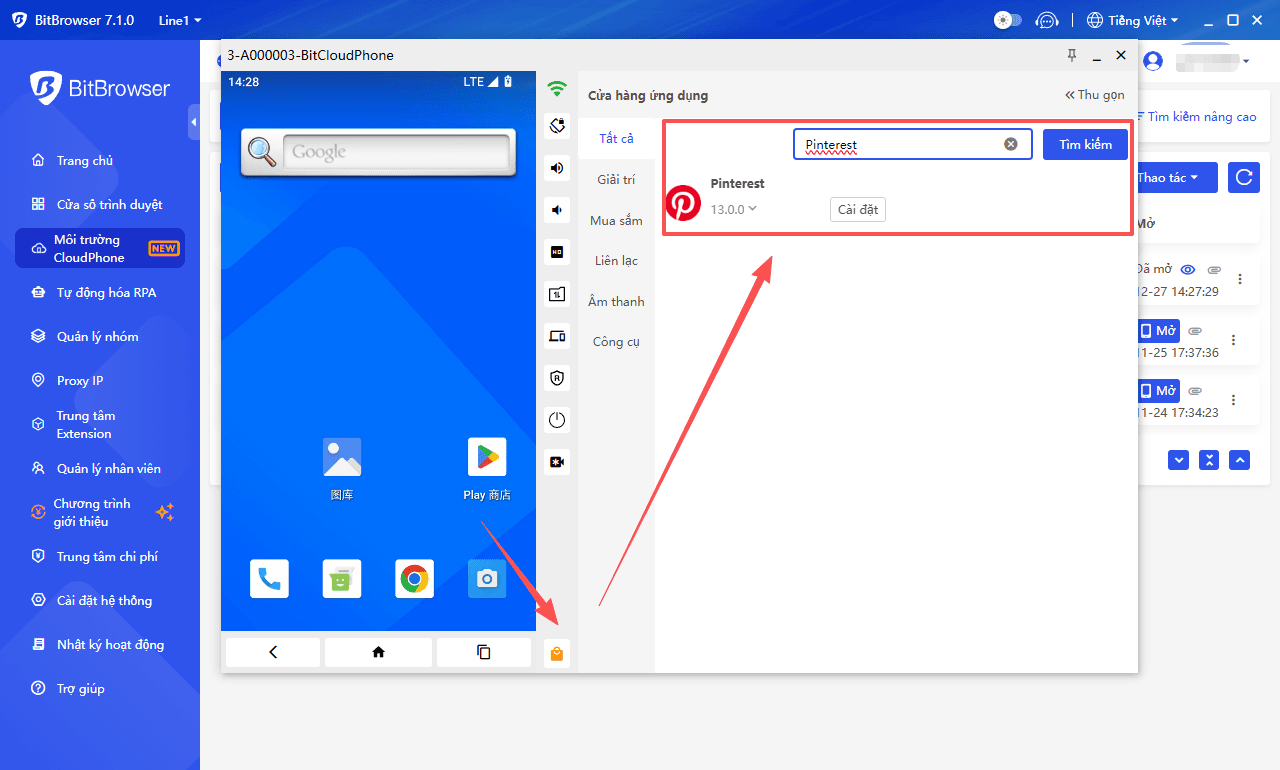Screen dimensions: 1280x770
Task: Click the rotate screen icon
Action: (x=557, y=126)
